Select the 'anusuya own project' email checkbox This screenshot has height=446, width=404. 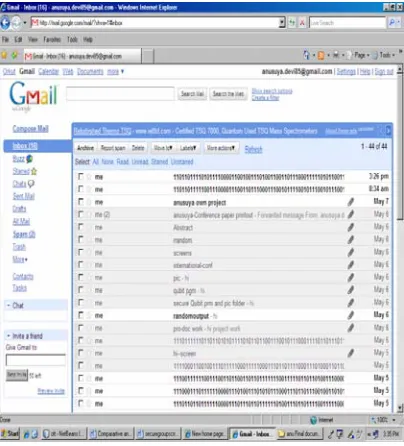click(x=81, y=202)
